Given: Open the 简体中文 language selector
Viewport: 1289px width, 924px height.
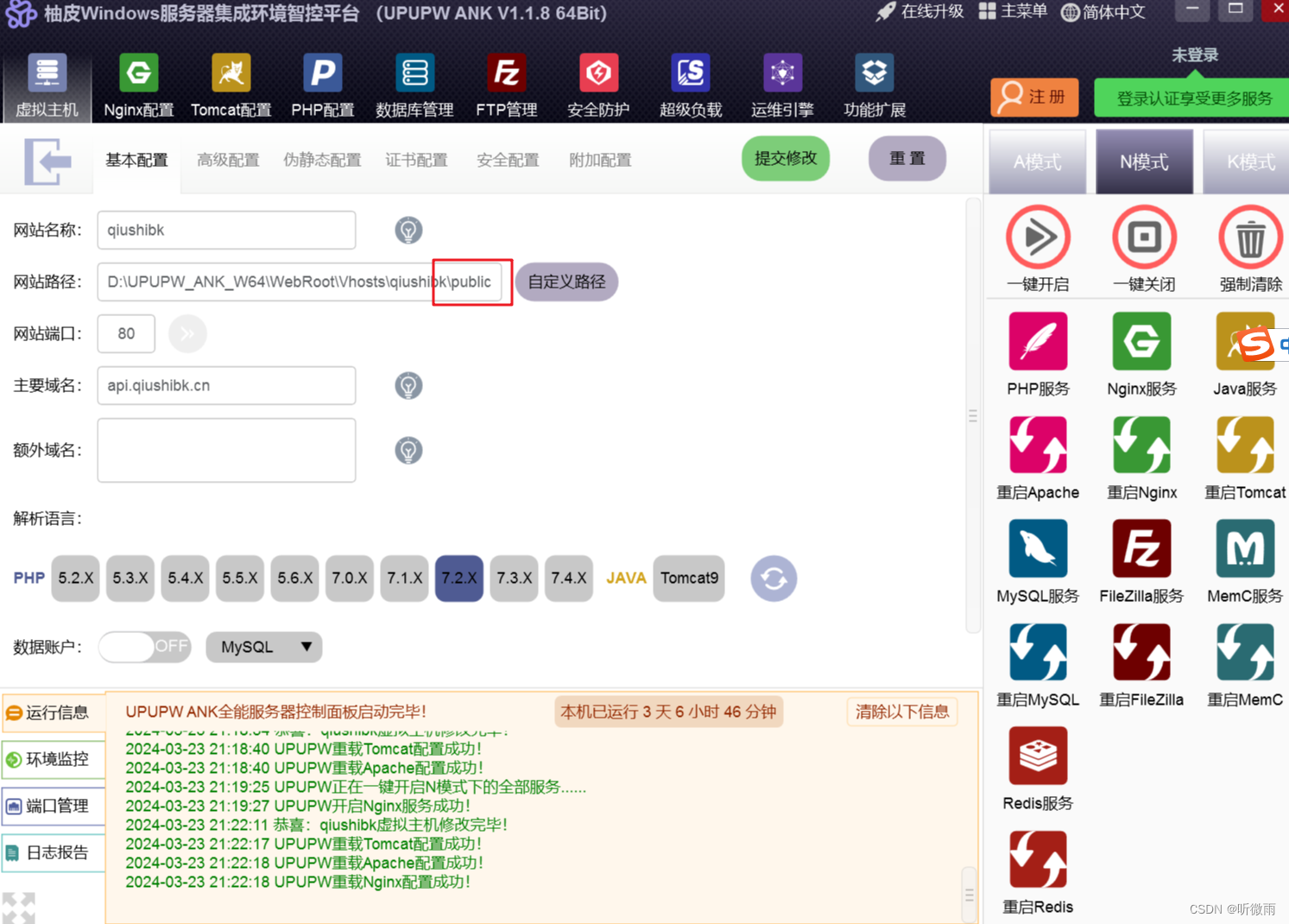Looking at the screenshot, I should pos(1103,12).
